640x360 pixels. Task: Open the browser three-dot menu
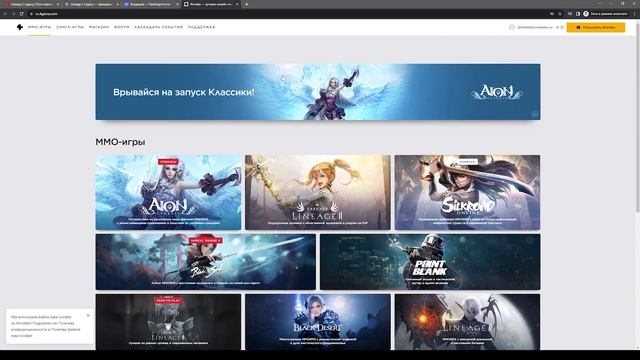pyautogui.click(x=635, y=13)
